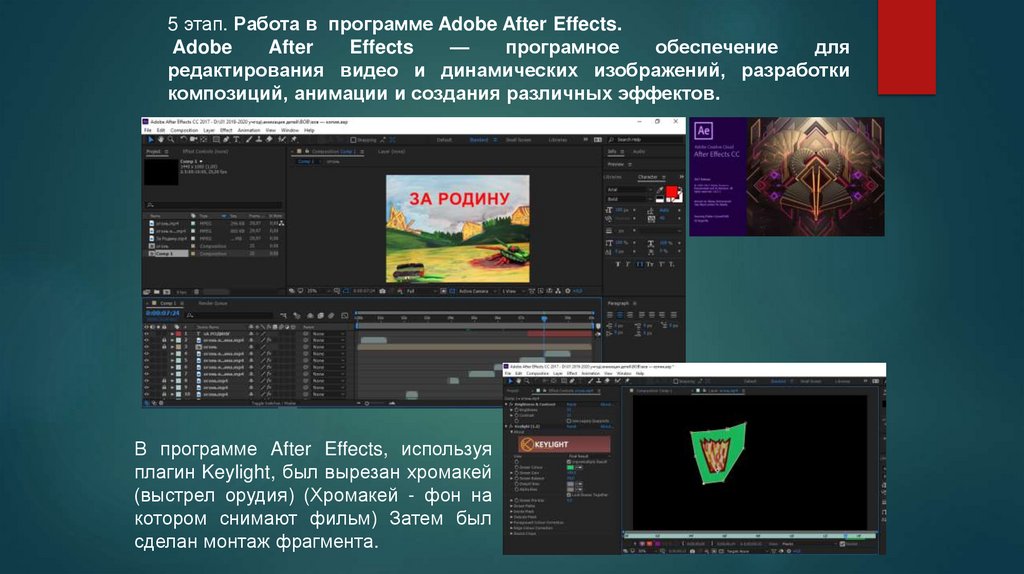The width and height of the screenshot is (1024, 574).
Task: Open the Active Camera dropdown under the viewer
Action: tap(477, 291)
